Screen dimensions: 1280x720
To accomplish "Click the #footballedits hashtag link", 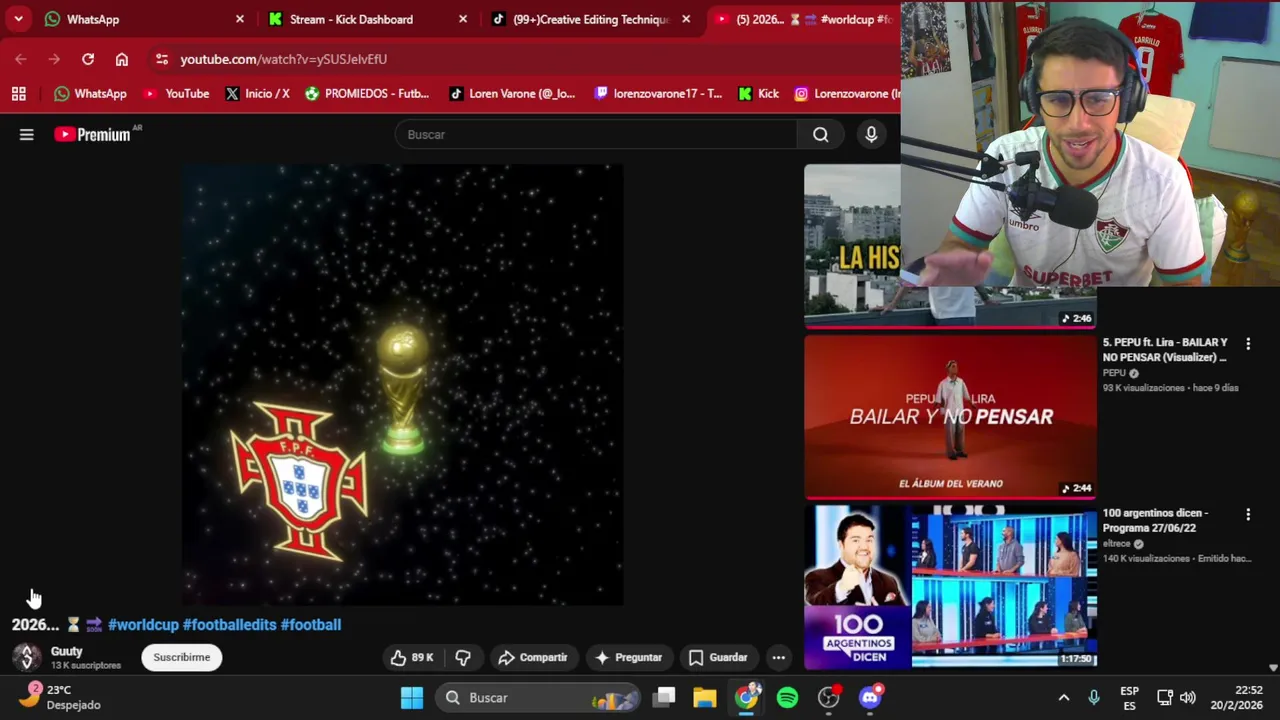I will click(x=229, y=624).
